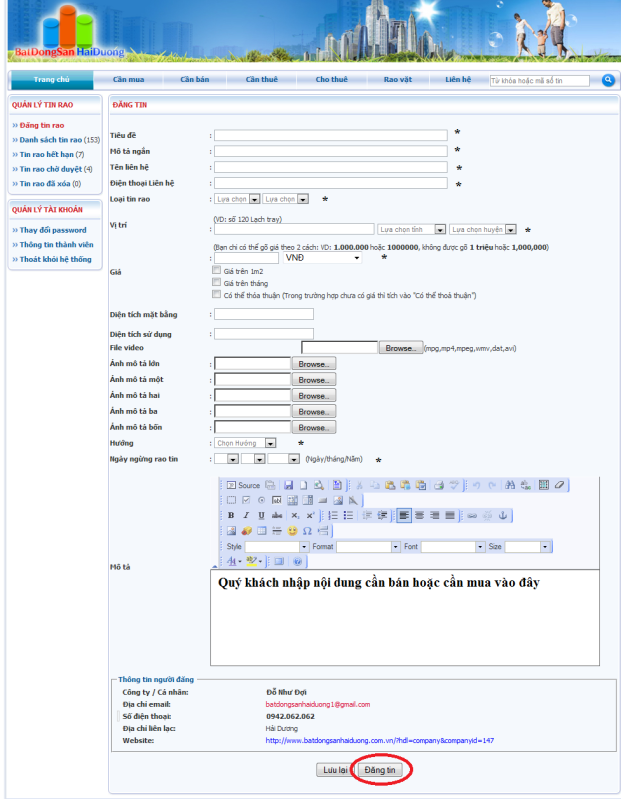Open the Find binoculars icon
The image size is (621, 799).
[x=510, y=485]
